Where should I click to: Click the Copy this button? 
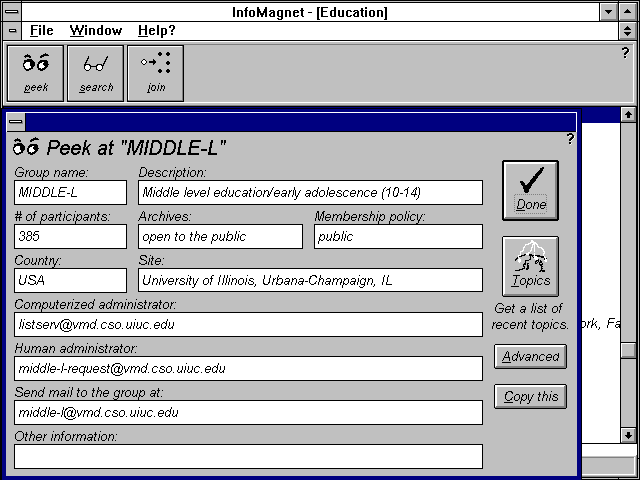[x=530, y=397]
